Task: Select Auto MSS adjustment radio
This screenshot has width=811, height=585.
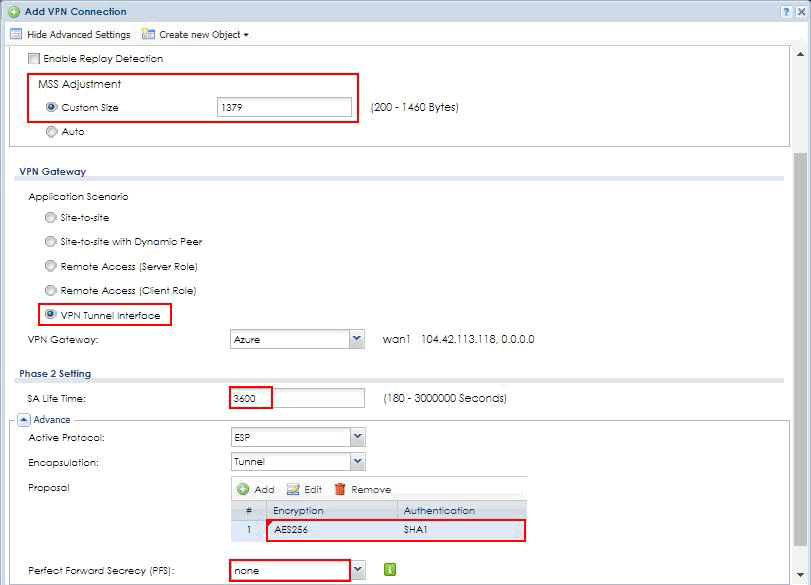Action: tap(51, 131)
